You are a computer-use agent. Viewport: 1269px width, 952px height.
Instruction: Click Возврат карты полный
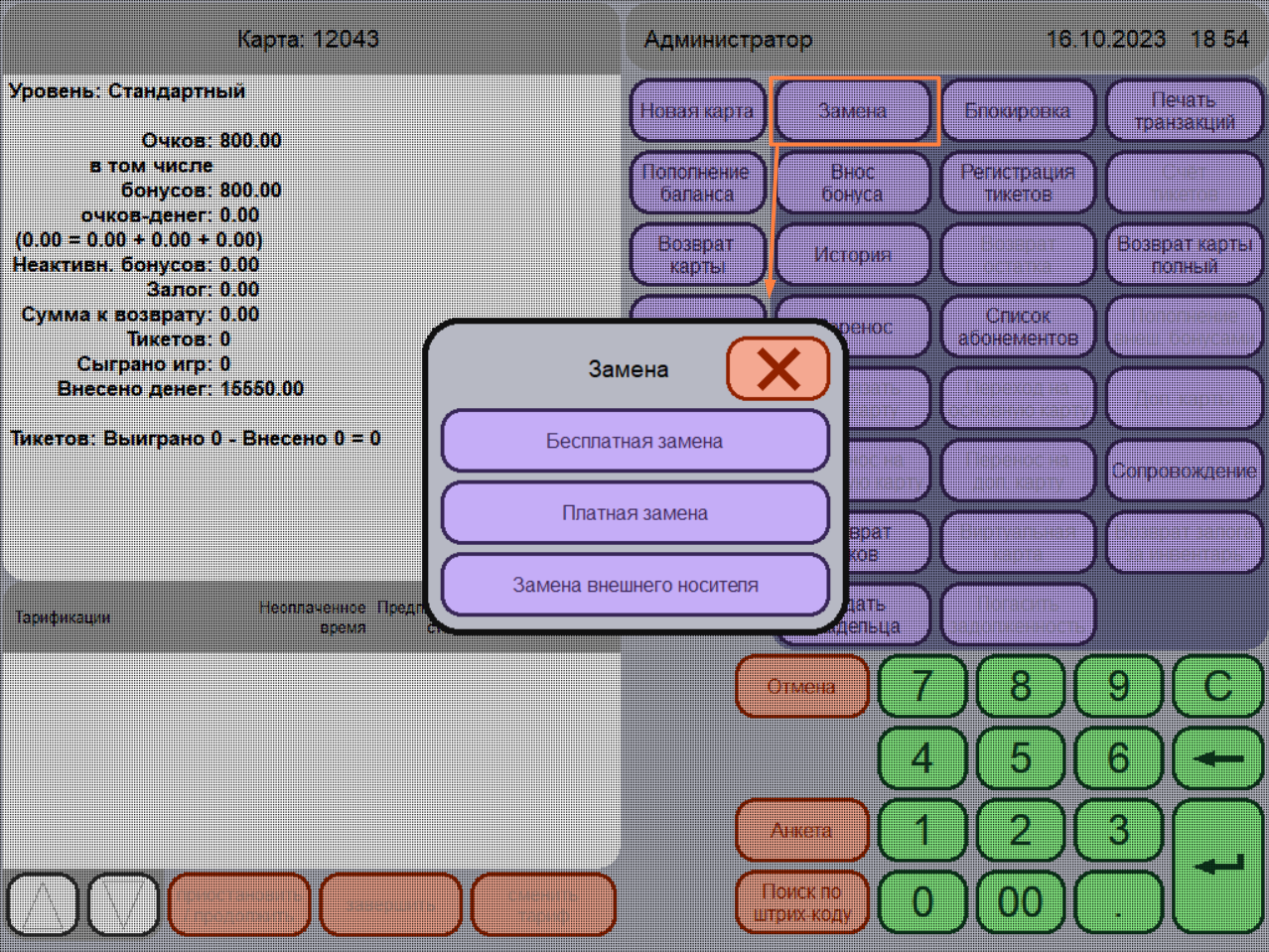pyautogui.click(x=1185, y=254)
